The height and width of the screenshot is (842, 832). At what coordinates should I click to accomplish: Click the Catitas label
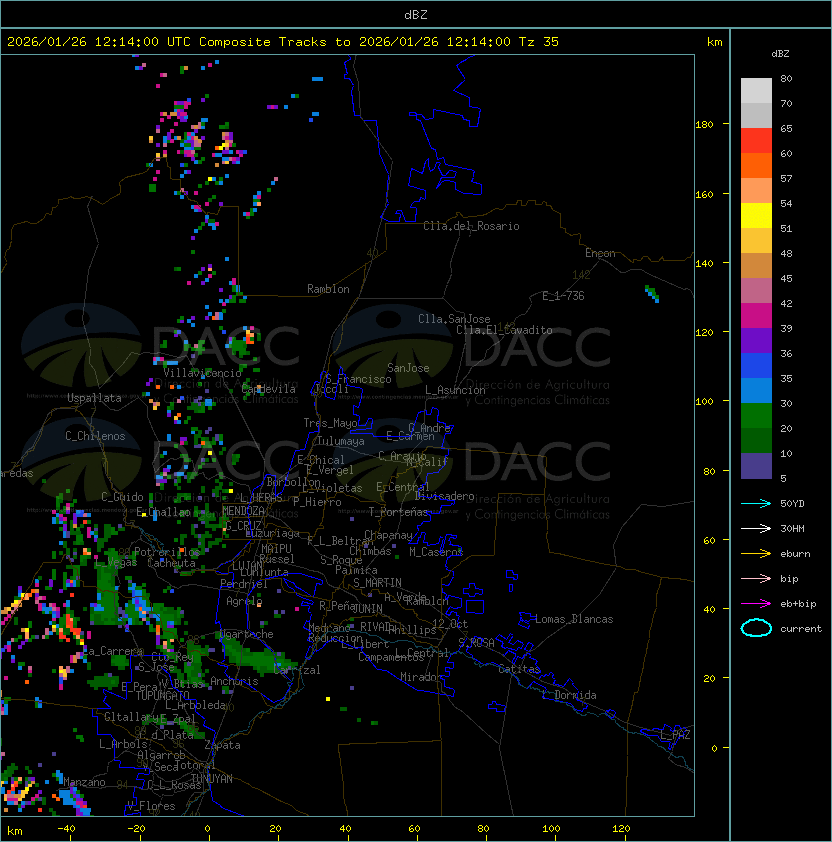click(519, 669)
